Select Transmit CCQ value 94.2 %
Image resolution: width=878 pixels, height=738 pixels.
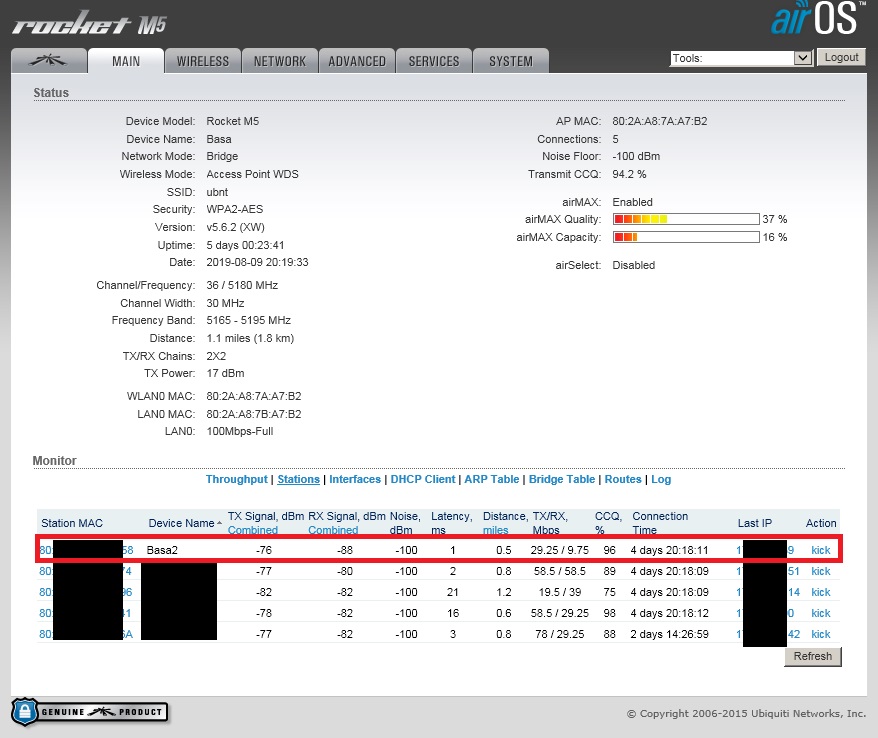click(629, 174)
